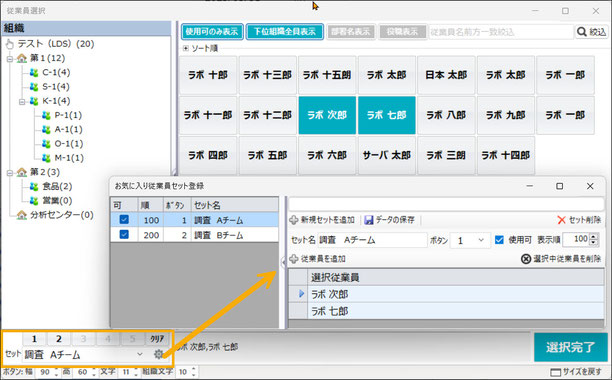Image resolution: width=612 pixels, height=380 pixels.
Task: Click the ボタン column header
Action: (x=177, y=205)
